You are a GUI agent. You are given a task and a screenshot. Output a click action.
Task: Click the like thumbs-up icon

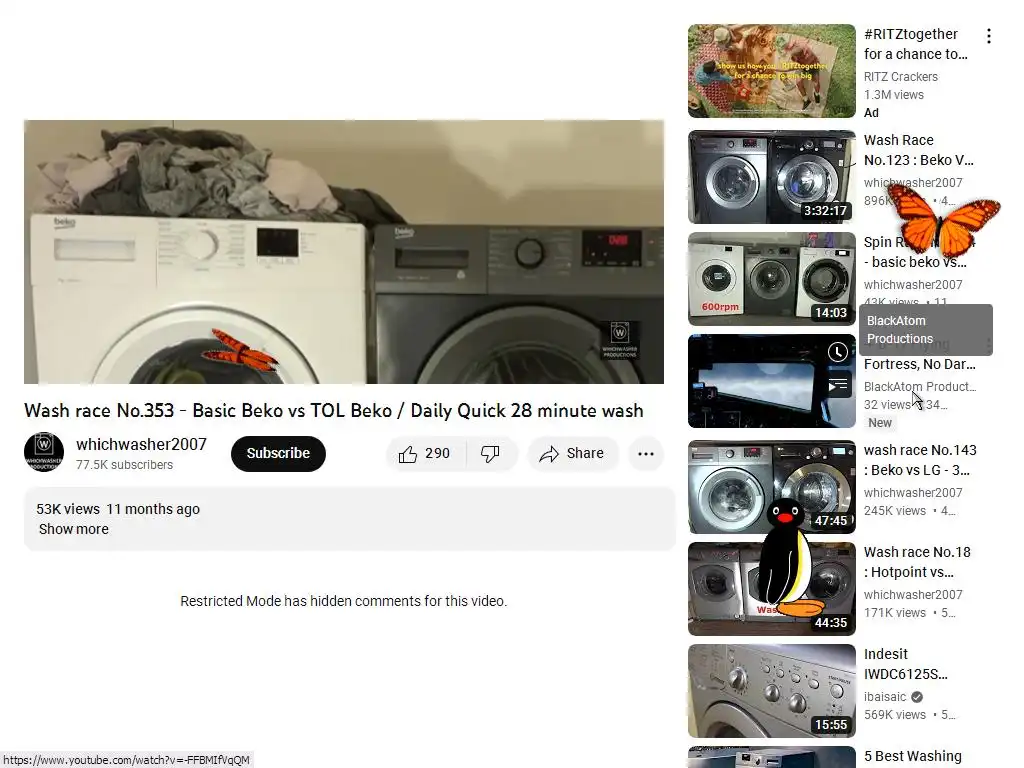tap(408, 454)
